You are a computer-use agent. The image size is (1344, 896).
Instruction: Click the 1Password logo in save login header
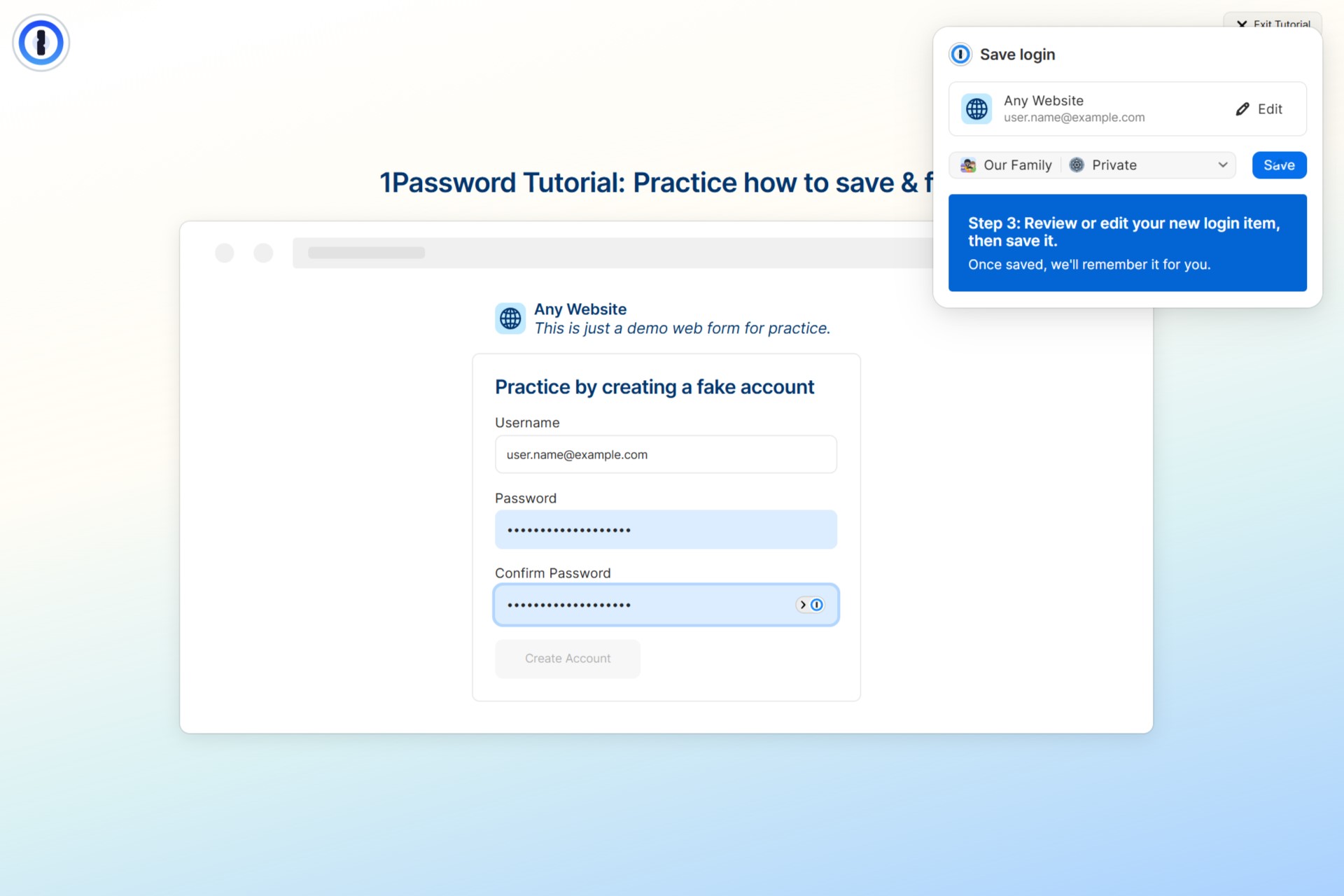[960, 54]
